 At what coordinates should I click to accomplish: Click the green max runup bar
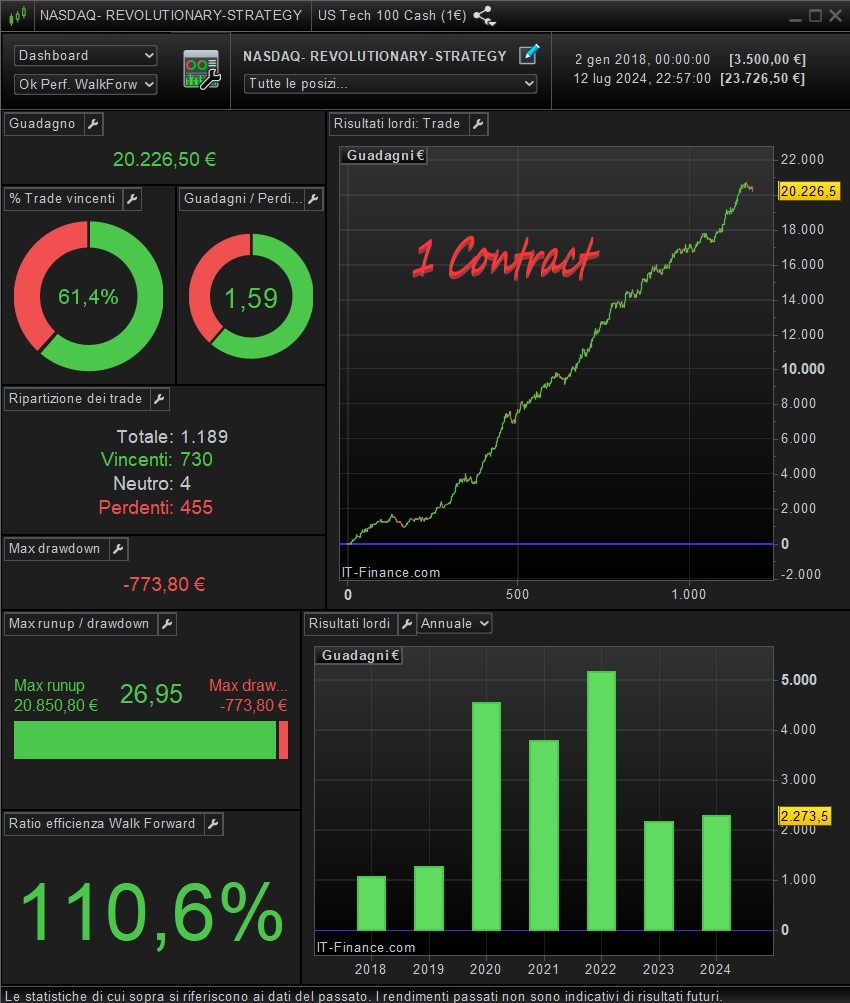pyautogui.click(x=145, y=740)
